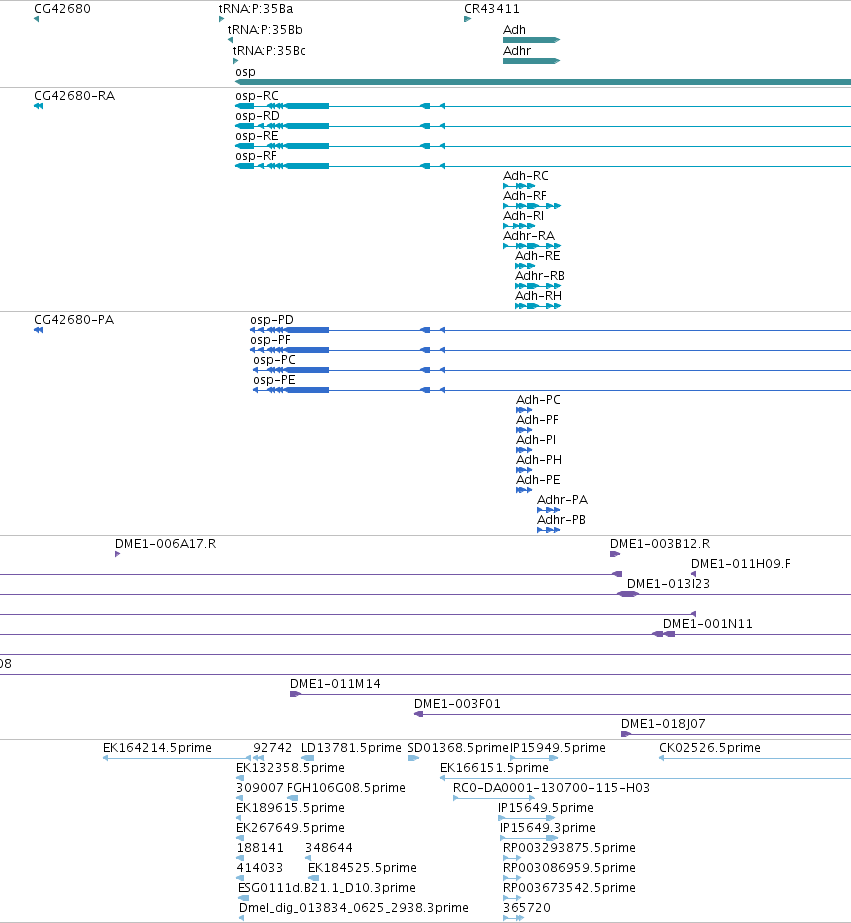Select the DME1-003F01 clone label
This screenshot has height=923, width=851.
pyautogui.click(x=457, y=705)
